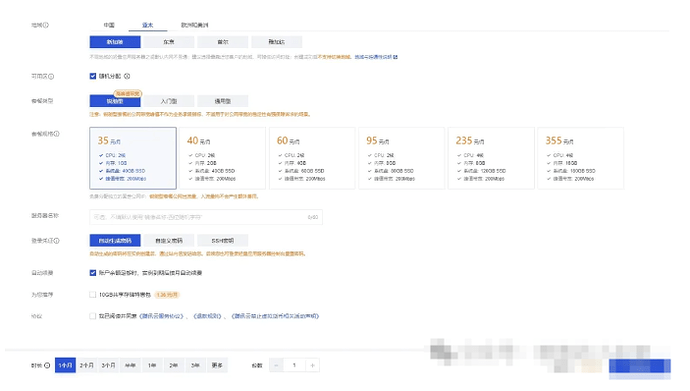Select the 40 元/月 package card
This screenshot has width=690, height=391.
point(223,158)
